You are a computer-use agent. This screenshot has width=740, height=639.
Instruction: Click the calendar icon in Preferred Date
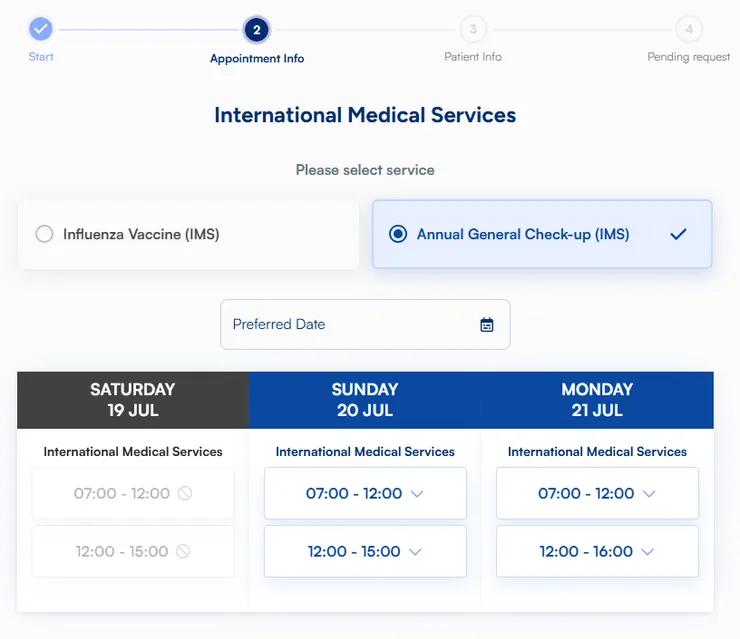(x=487, y=324)
